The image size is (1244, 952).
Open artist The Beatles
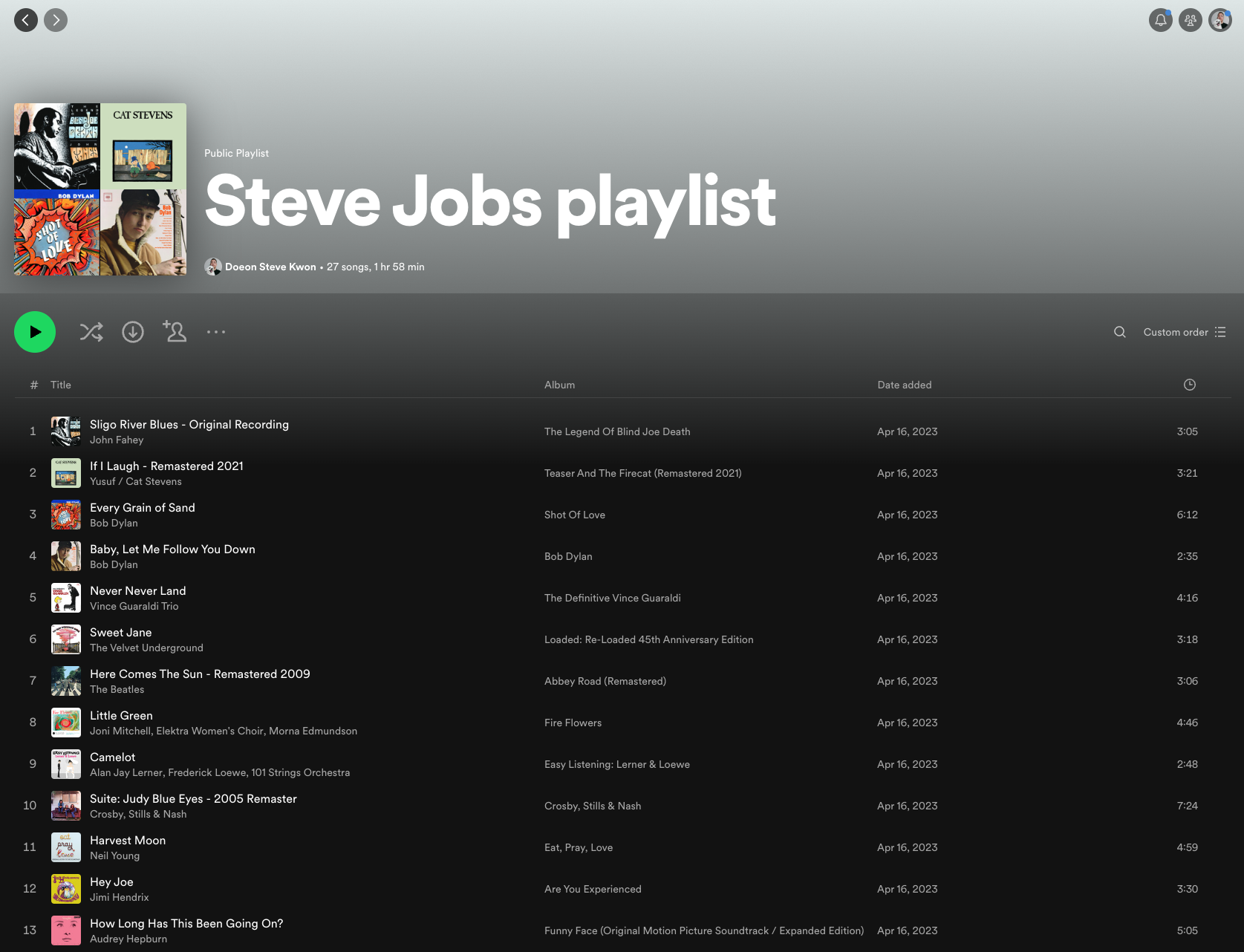coord(117,689)
